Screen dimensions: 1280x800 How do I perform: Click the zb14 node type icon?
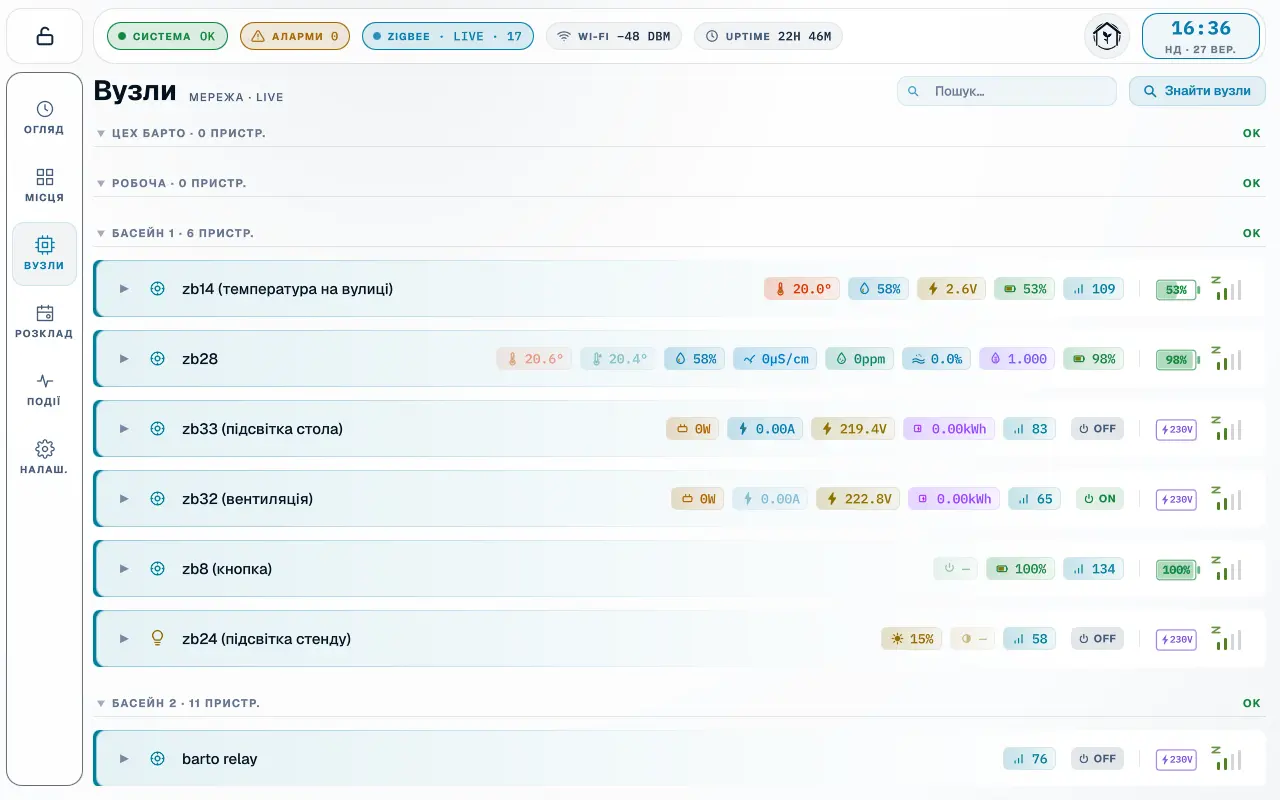[157, 289]
